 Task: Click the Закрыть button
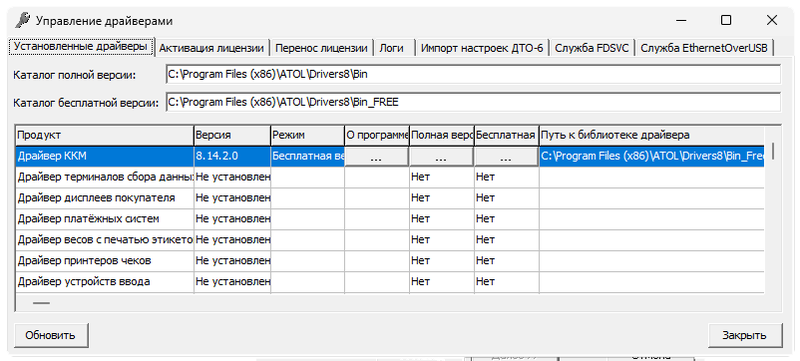pyautogui.click(x=744, y=335)
